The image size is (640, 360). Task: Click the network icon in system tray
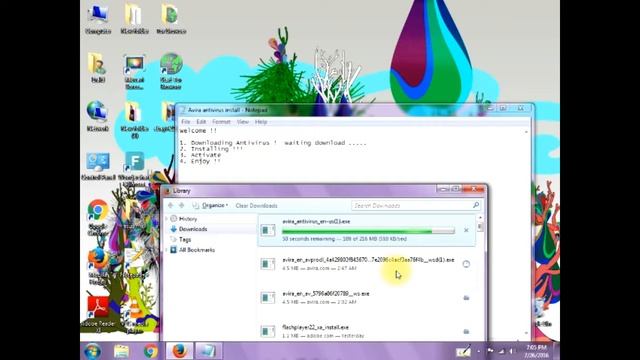coord(501,351)
